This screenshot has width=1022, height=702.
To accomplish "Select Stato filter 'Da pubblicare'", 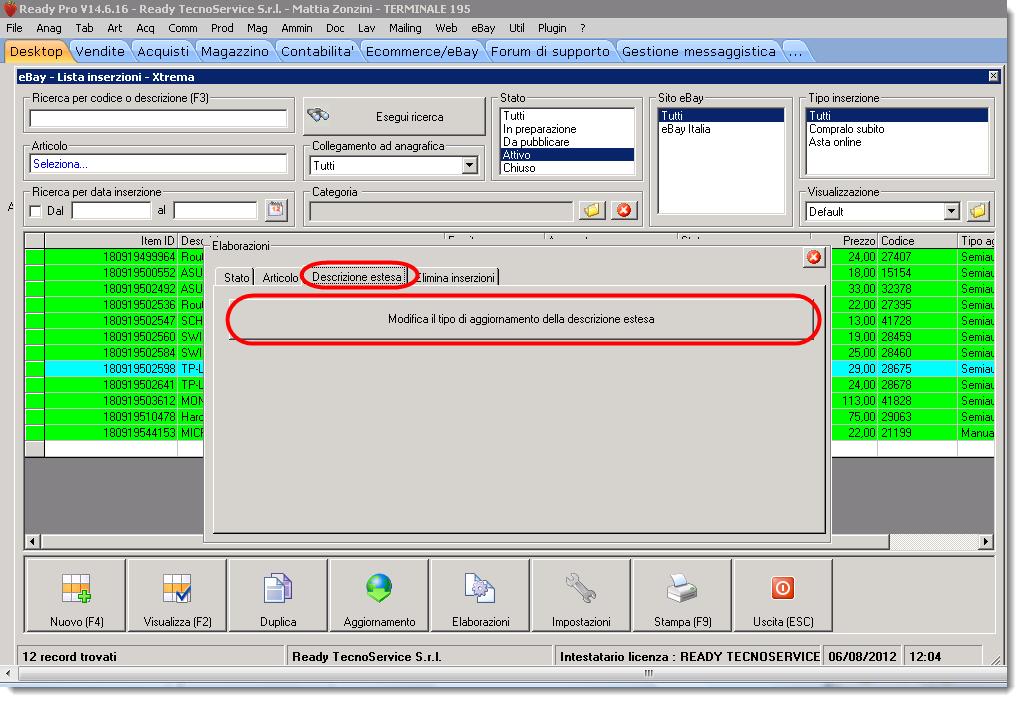I will pyautogui.click(x=567, y=142).
